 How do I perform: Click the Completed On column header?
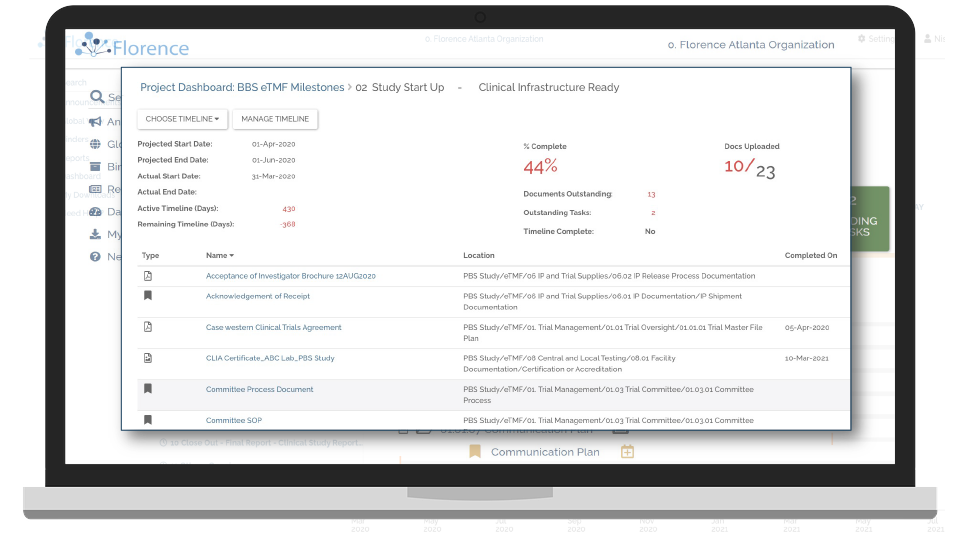(811, 255)
